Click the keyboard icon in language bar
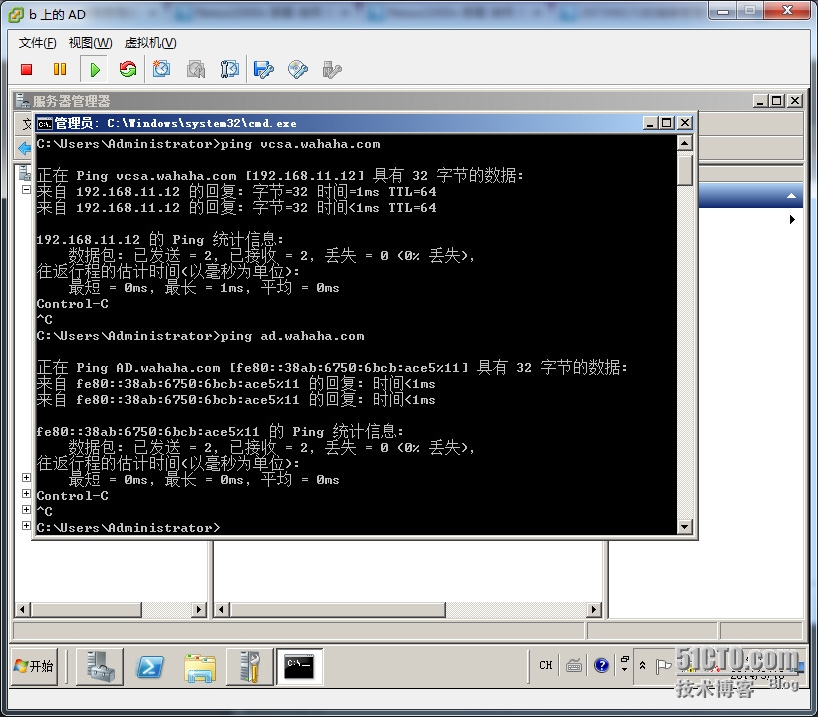818x717 pixels. click(x=574, y=665)
